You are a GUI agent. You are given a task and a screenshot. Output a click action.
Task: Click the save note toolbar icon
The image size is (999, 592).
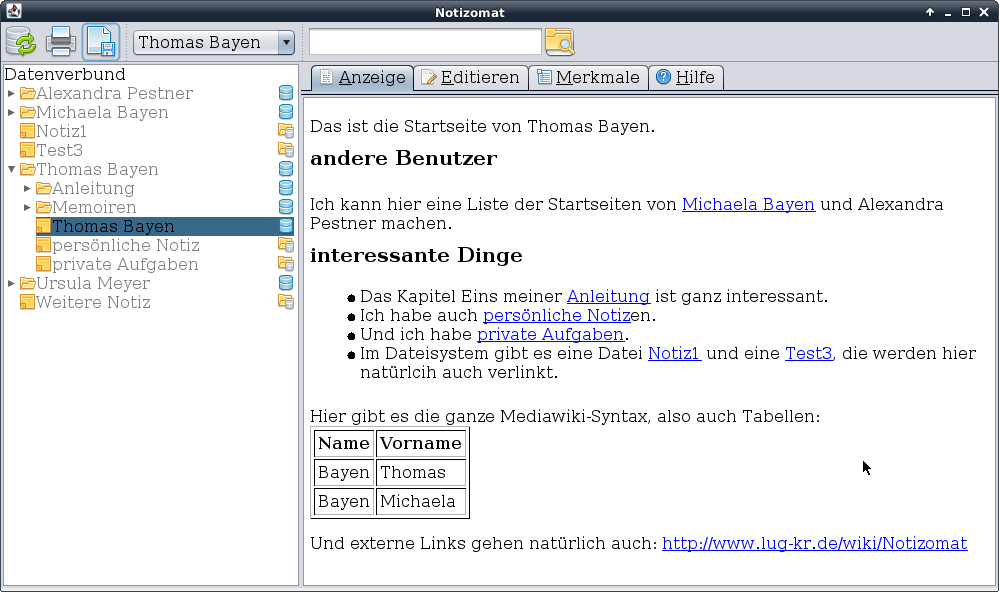pos(100,42)
